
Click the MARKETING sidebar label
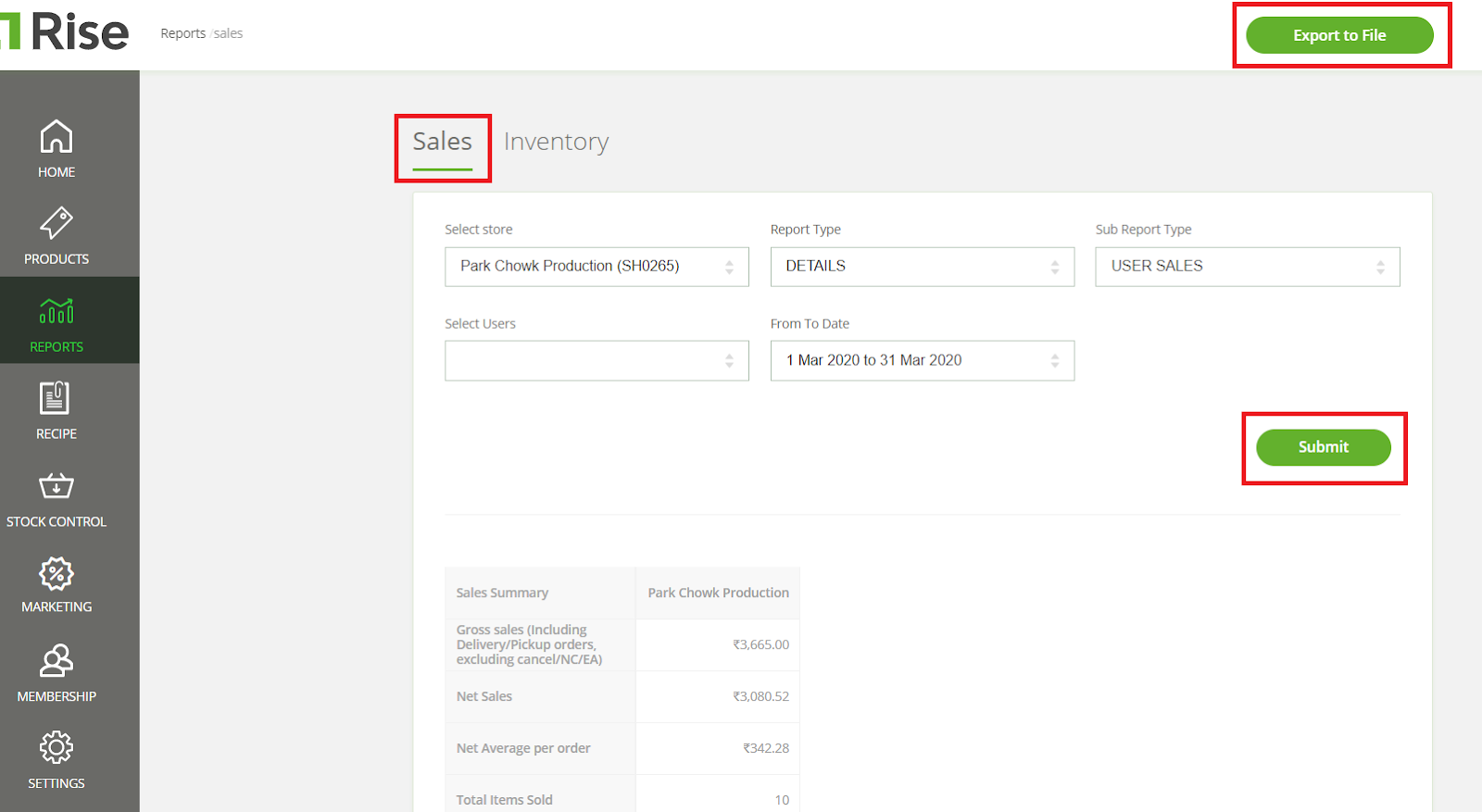(x=57, y=607)
